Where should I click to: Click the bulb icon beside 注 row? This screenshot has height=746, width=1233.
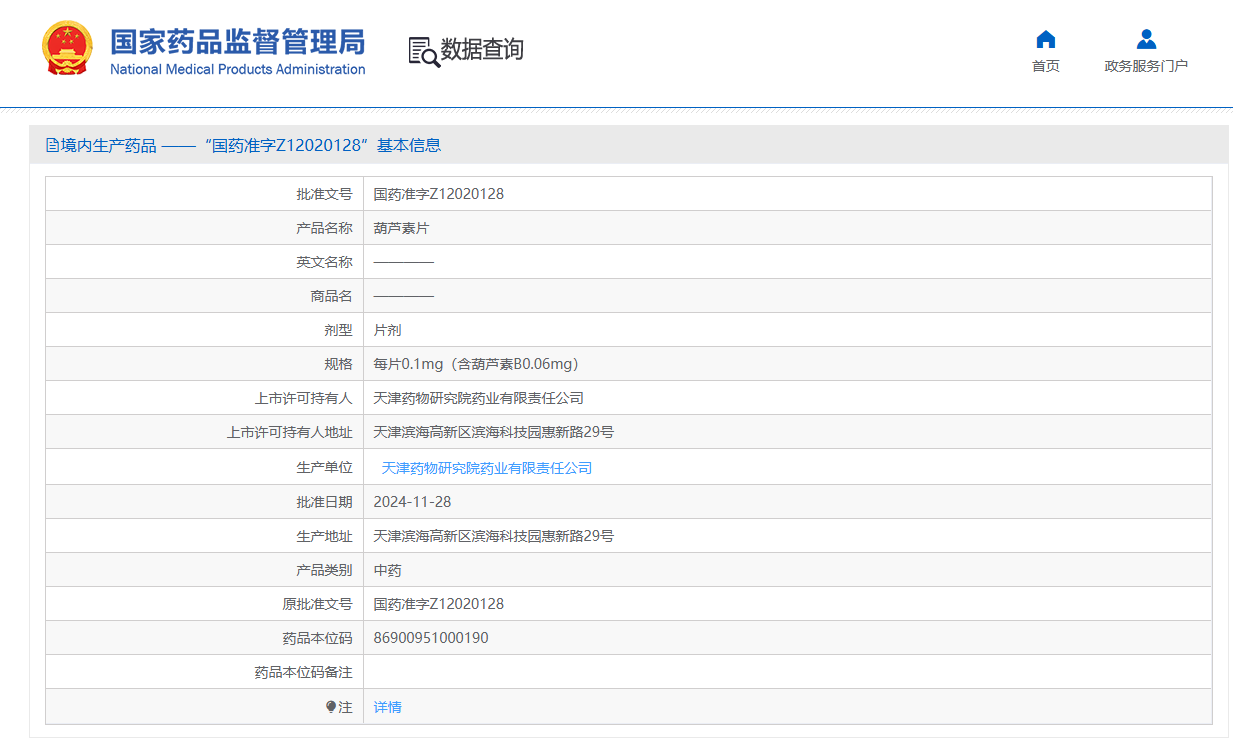point(332,707)
